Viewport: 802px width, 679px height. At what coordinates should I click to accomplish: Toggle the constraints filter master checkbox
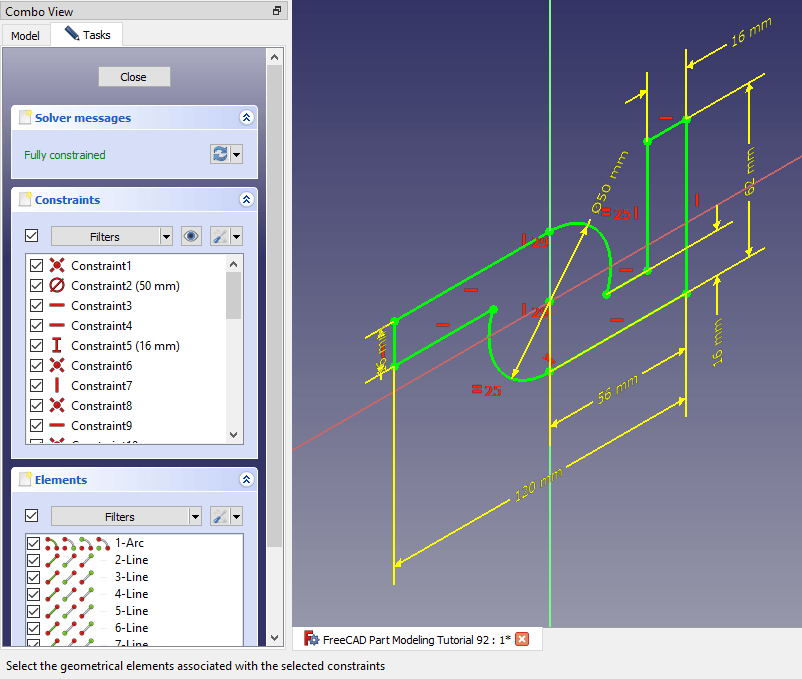click(32, 236)
